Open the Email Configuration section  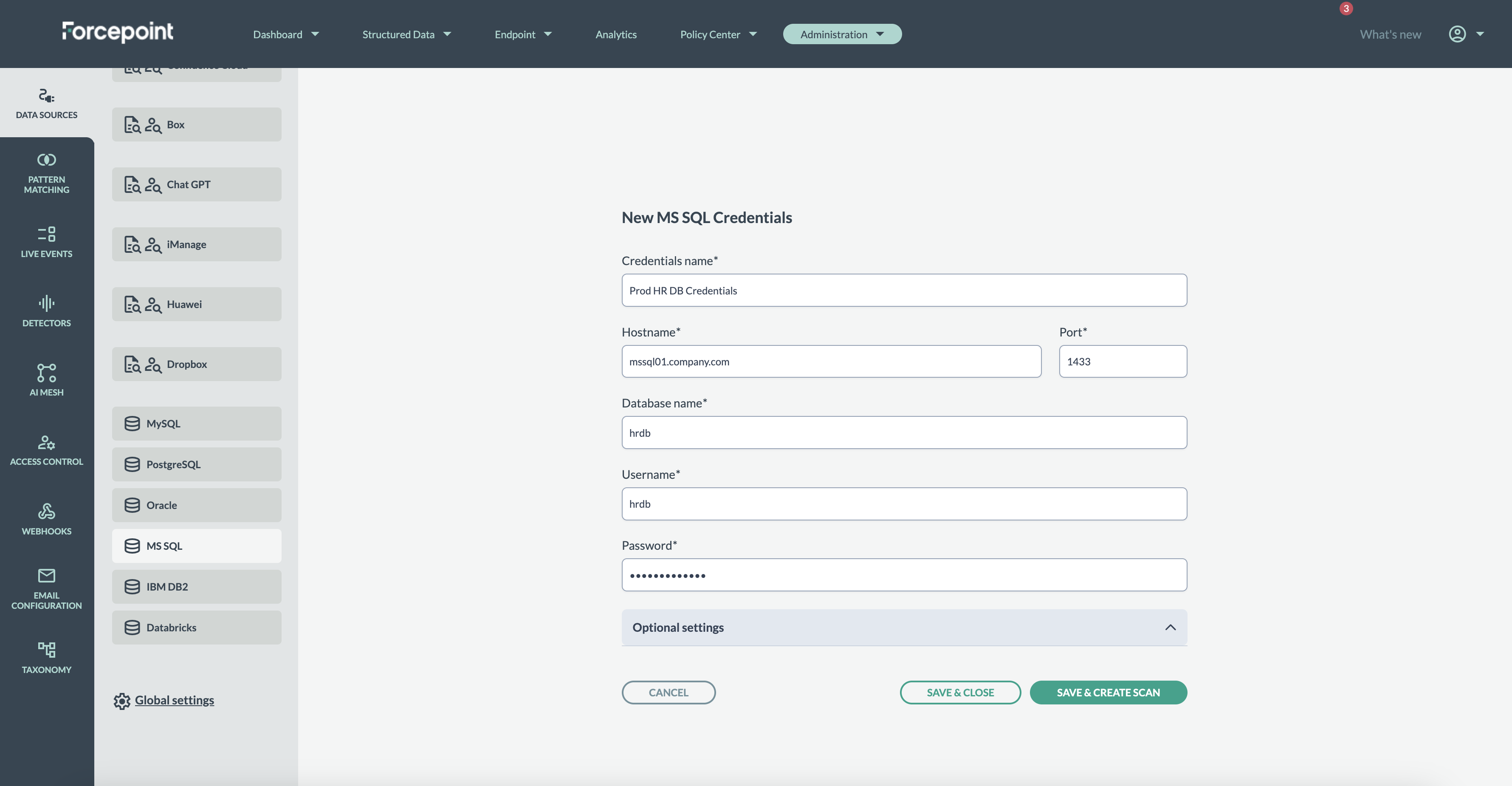[x=46, y=588]
